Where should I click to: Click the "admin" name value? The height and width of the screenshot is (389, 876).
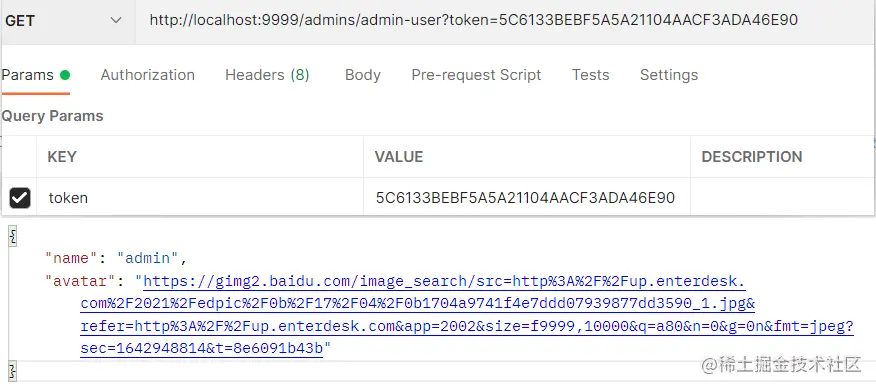(x=147, y=258)
